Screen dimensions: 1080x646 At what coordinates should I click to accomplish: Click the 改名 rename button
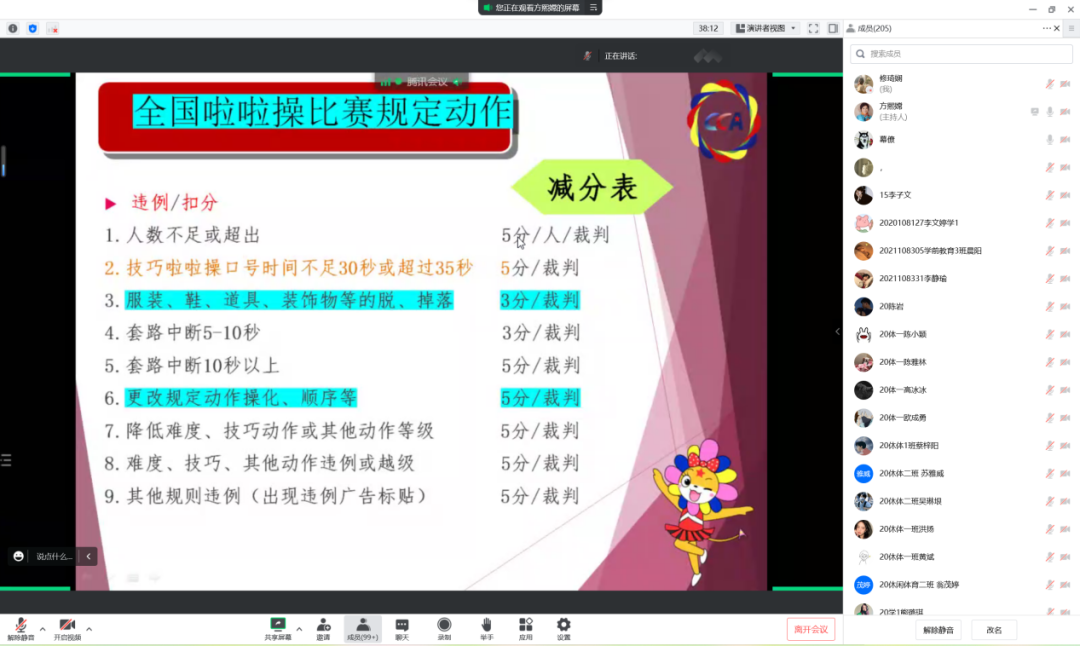click(994, 630)
